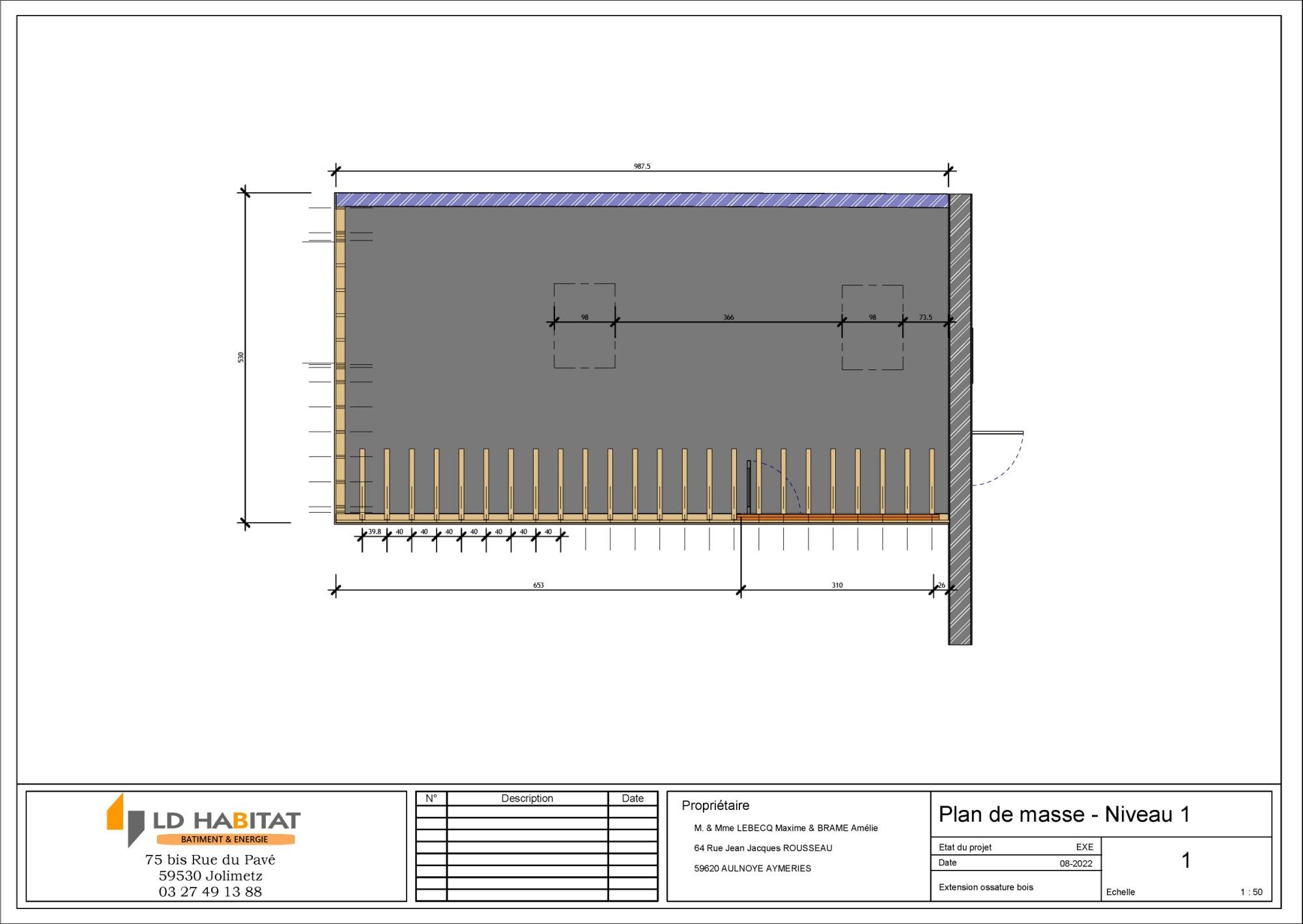Click the 'Plan de masse - Niveau 1' title
Image resolution: width=1303 pixels, height=924 pixels.
coord(1064,814)
